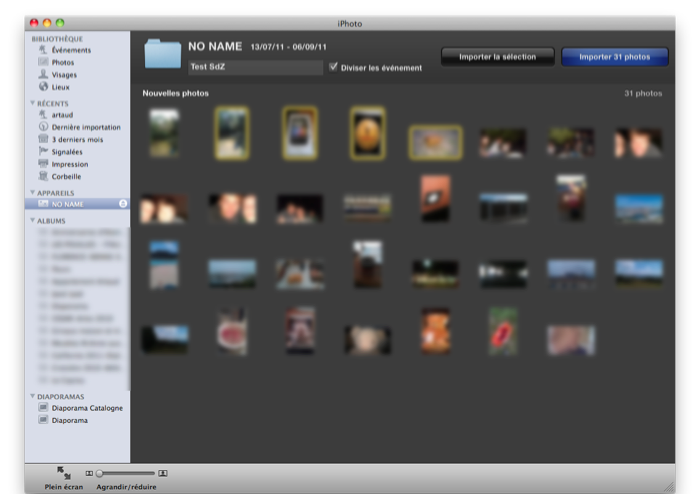The width and height of the screenshot is (700, 494).
Task: Click the NO NAME folder icon
Action: (x=163, y=54)
